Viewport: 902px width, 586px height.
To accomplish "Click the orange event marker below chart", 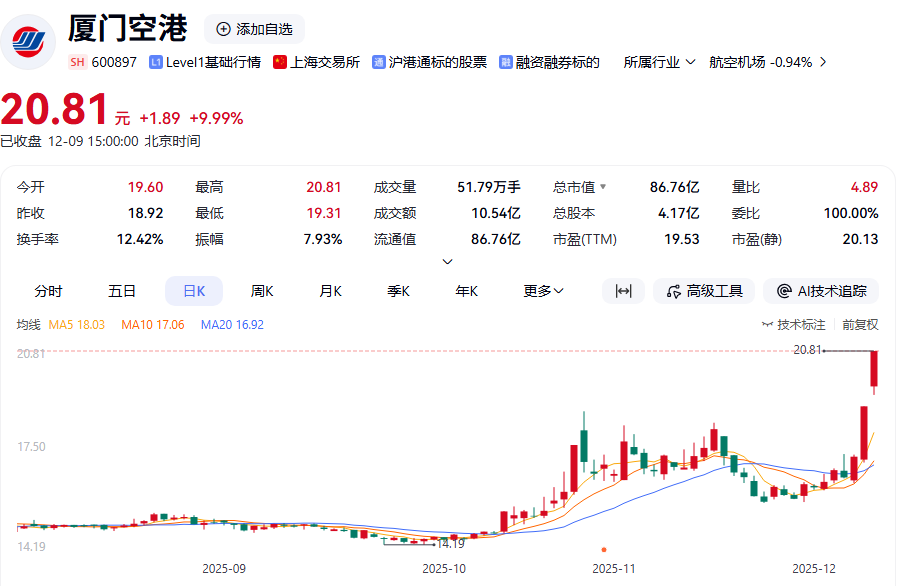I will [x=604, y=549].
